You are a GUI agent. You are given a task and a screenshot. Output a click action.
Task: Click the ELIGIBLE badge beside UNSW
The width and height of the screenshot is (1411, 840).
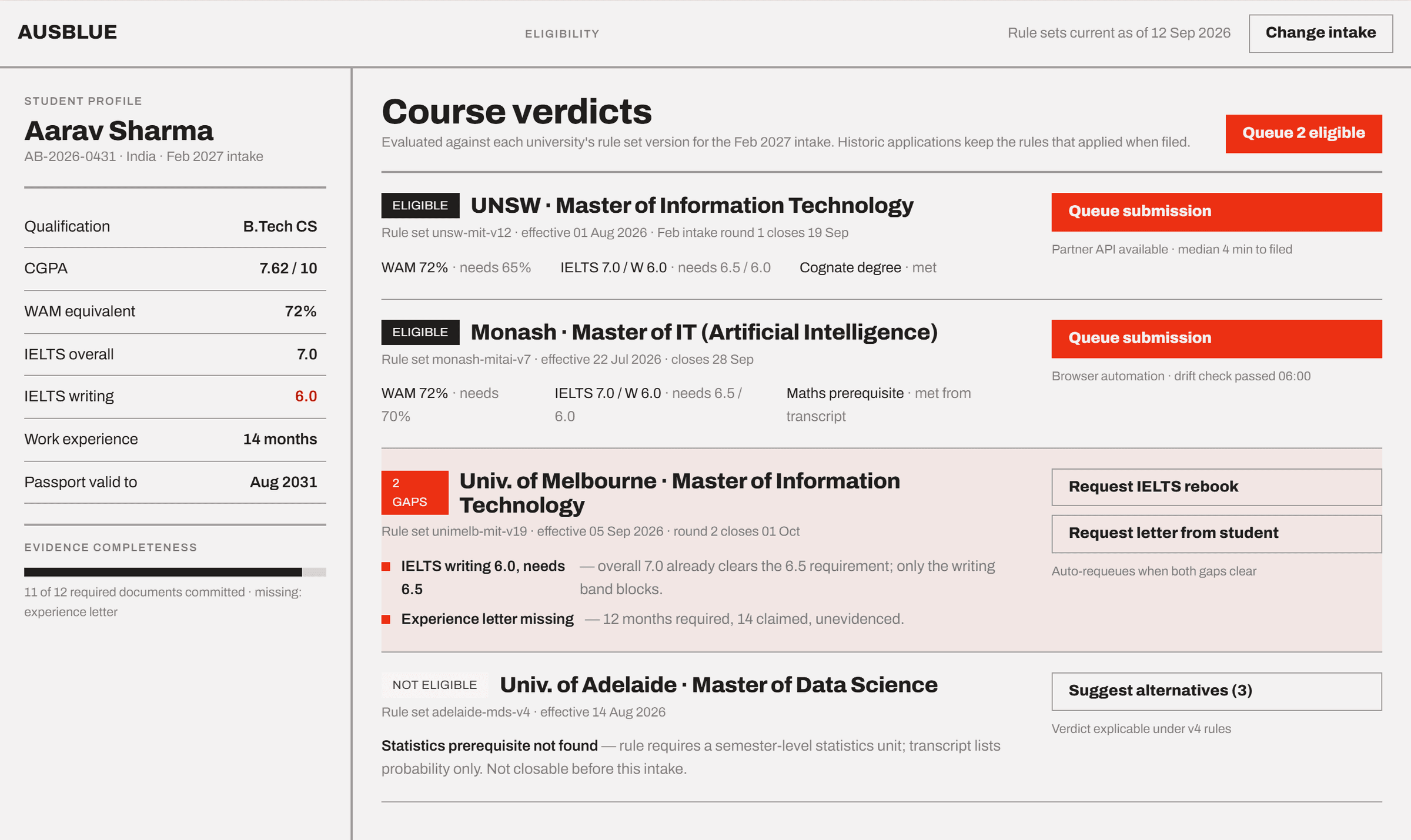click(420, 206)
